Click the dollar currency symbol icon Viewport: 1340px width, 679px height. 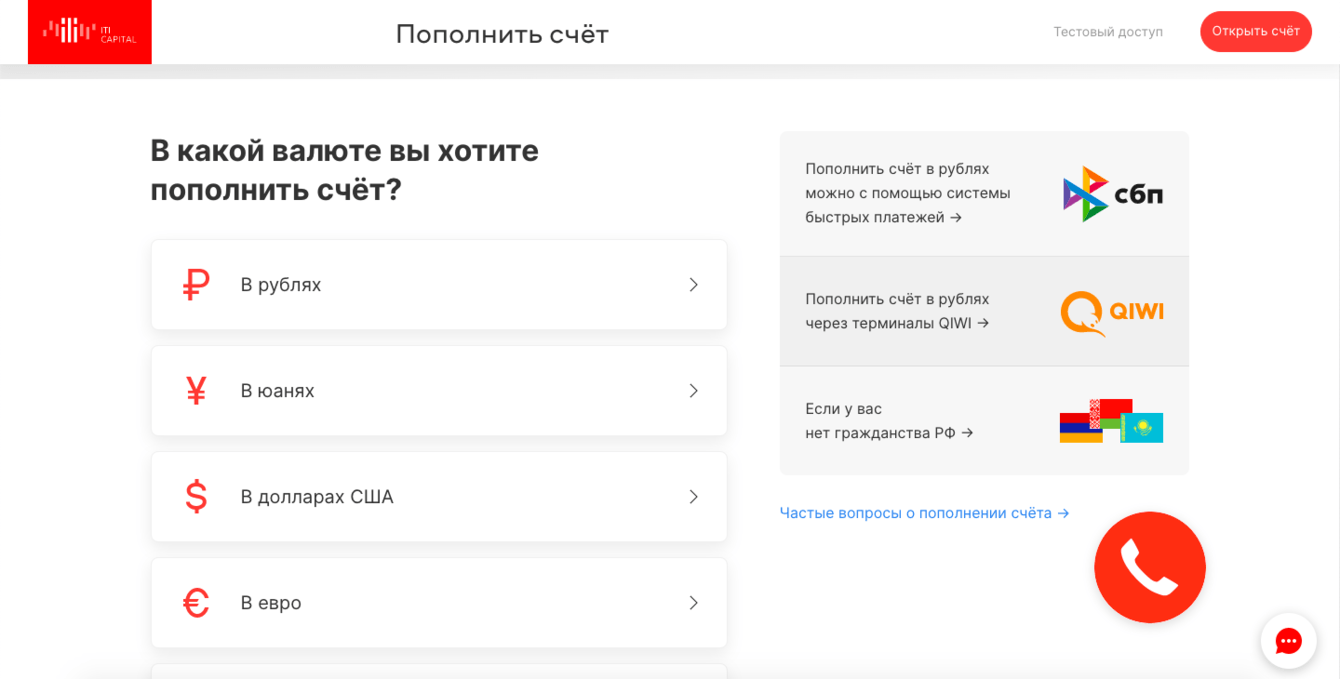(x=196, y=497)
